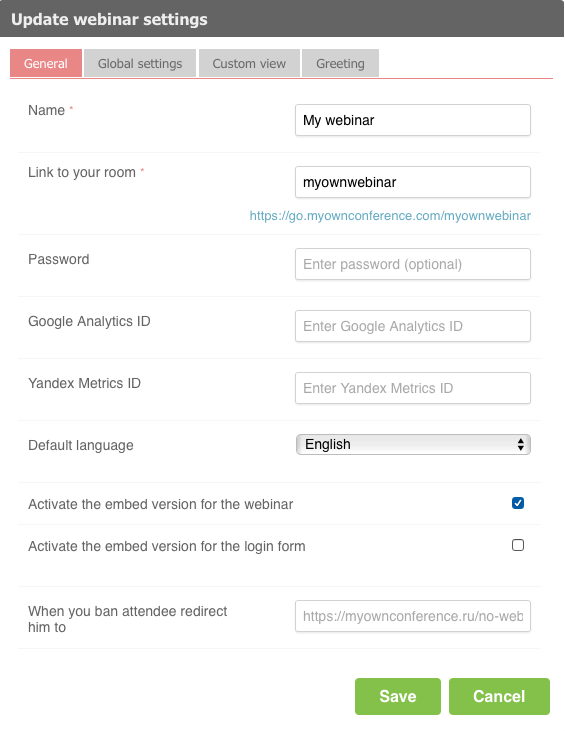Uncheck embed version for the webinar
The image size is (565, 731).
[x=518, y=503]
